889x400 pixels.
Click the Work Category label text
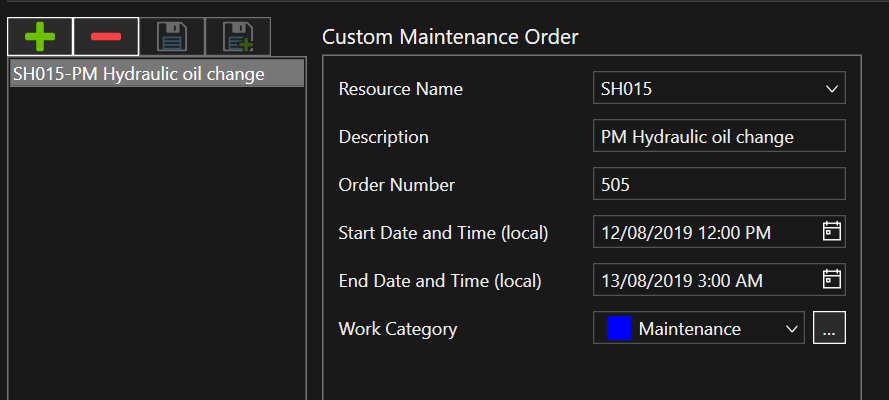tap(398, 328)
